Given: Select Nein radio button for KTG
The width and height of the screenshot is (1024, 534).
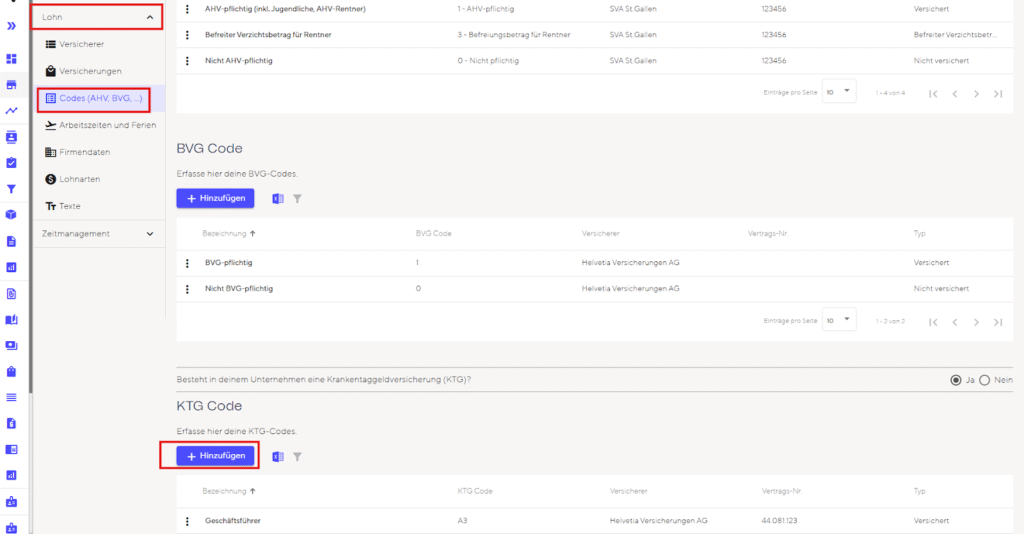Looking at the screenshot, I should [984, 380].
